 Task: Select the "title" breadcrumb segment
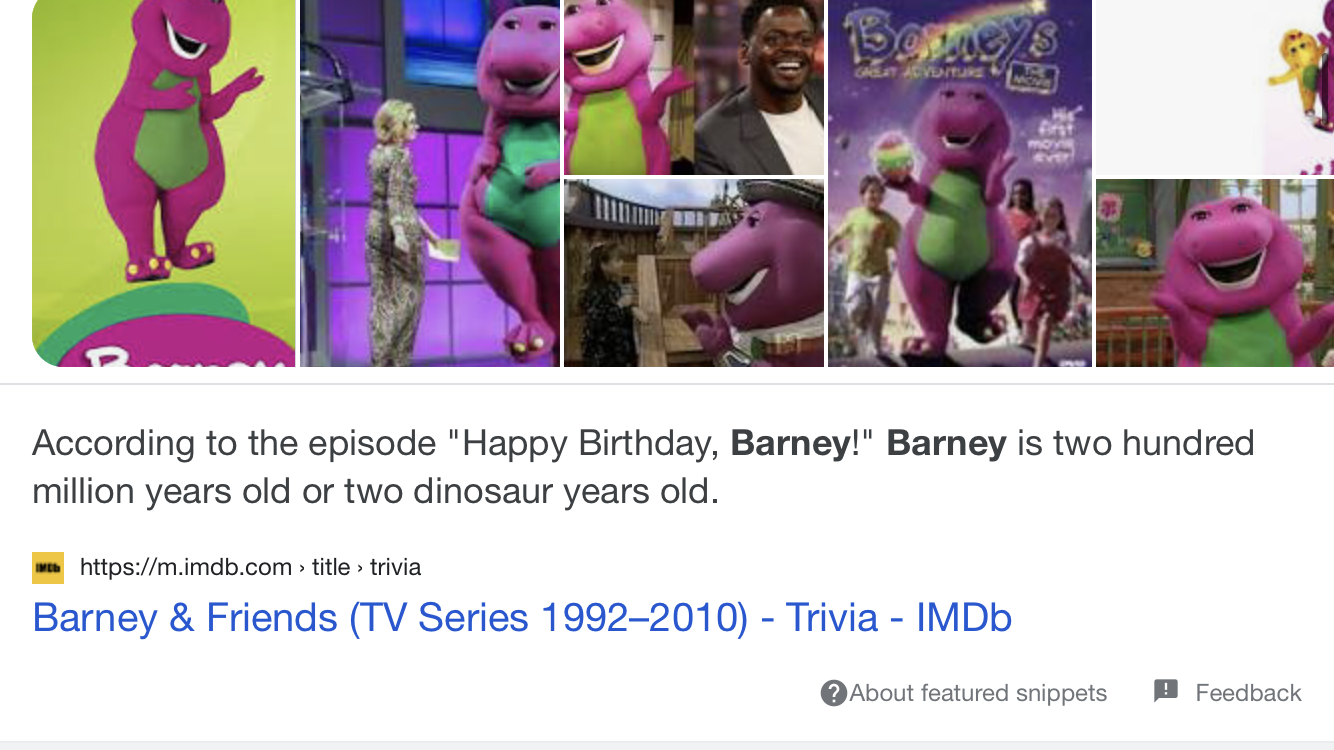coord(331,567)
